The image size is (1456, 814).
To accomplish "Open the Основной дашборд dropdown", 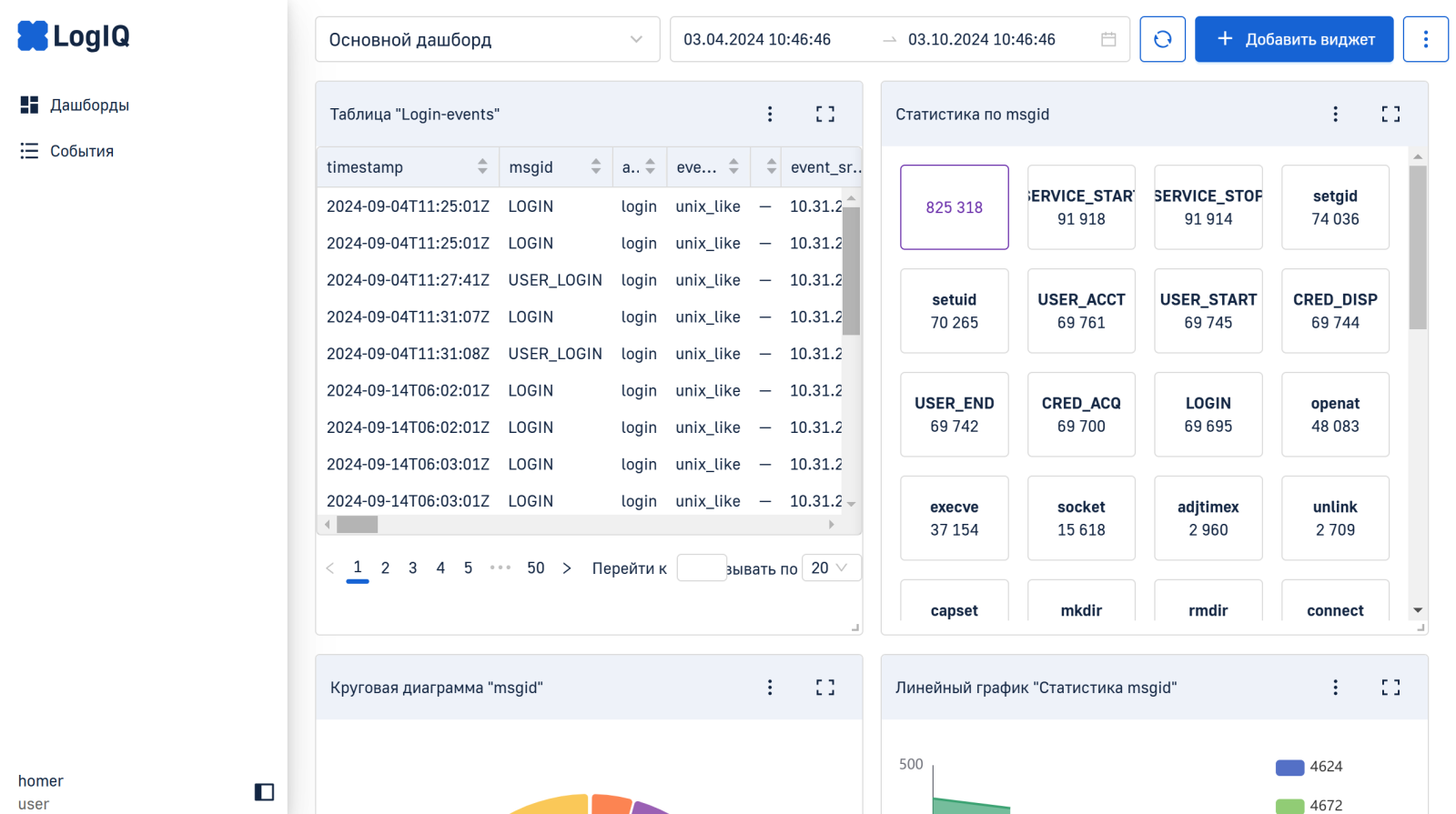I will 487,39.
